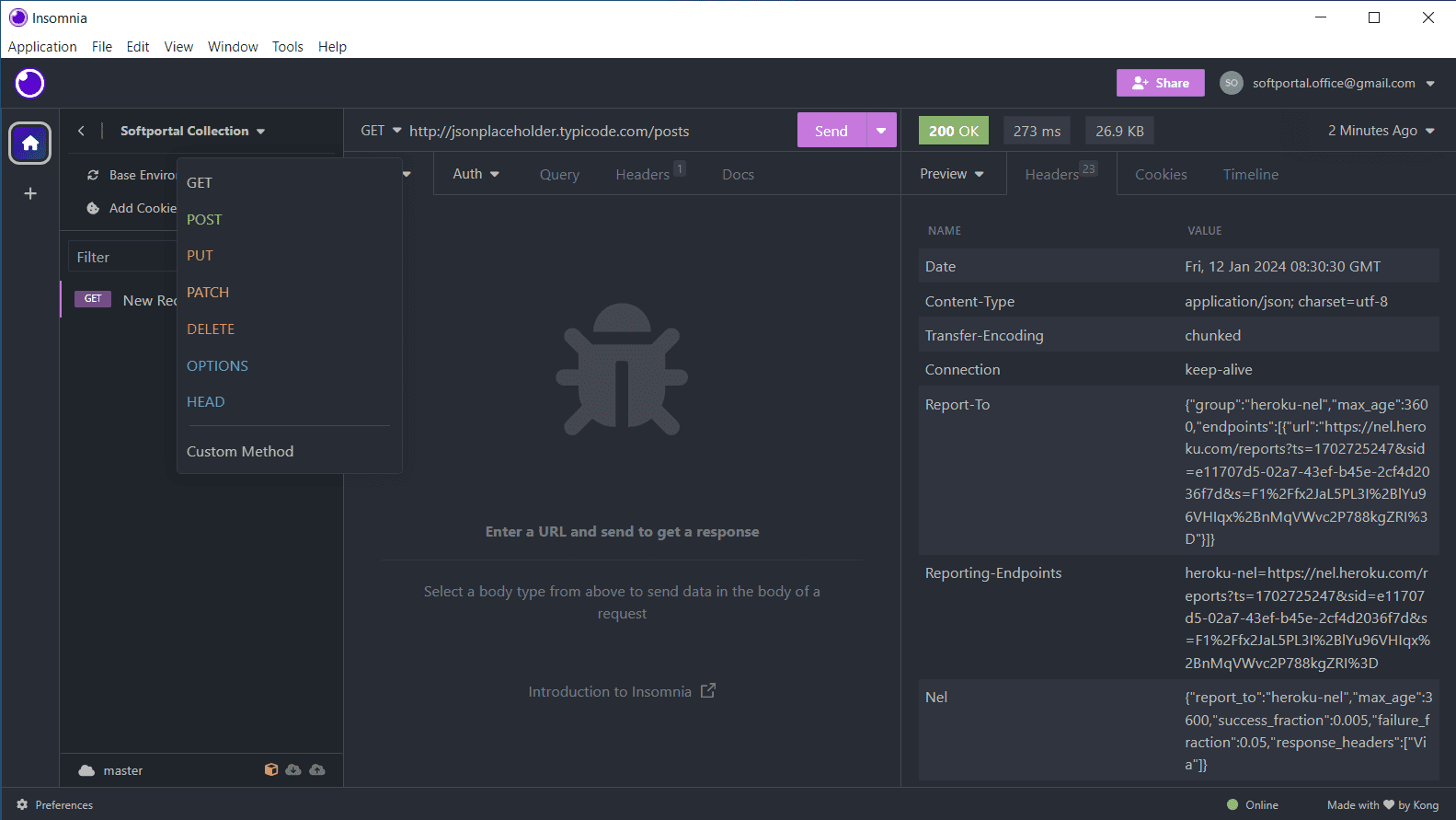The width and height of the screenshot is (1456, 820).
Task: Open the Application menu
Action: [x=42, y=46]
